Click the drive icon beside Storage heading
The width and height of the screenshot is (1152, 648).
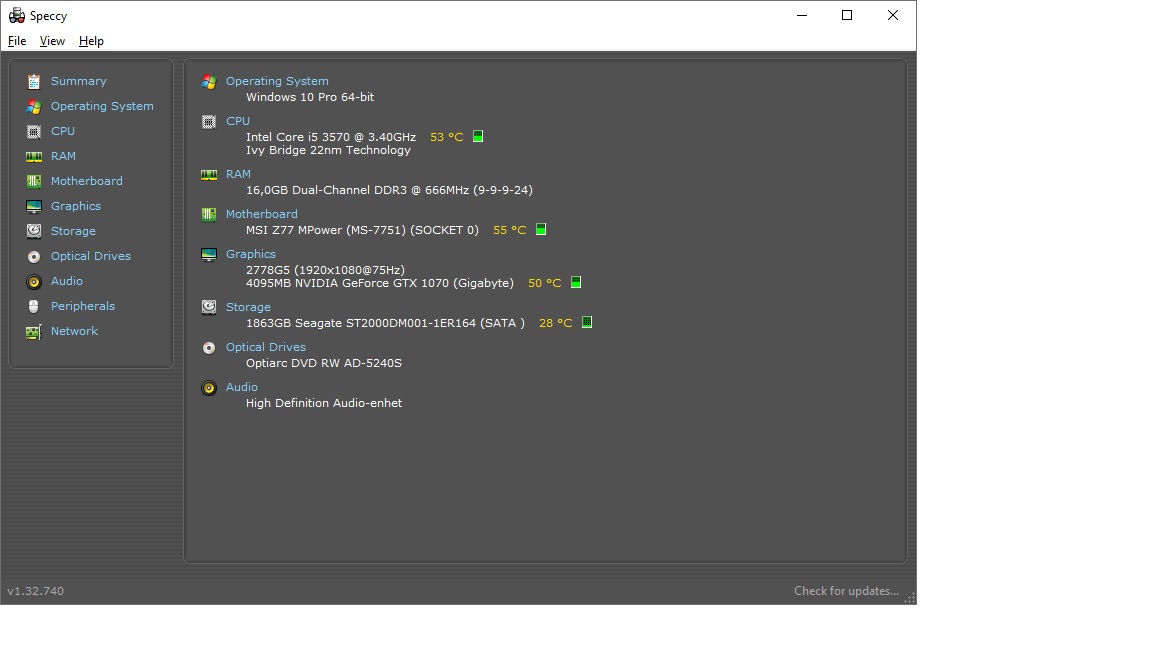209,307
